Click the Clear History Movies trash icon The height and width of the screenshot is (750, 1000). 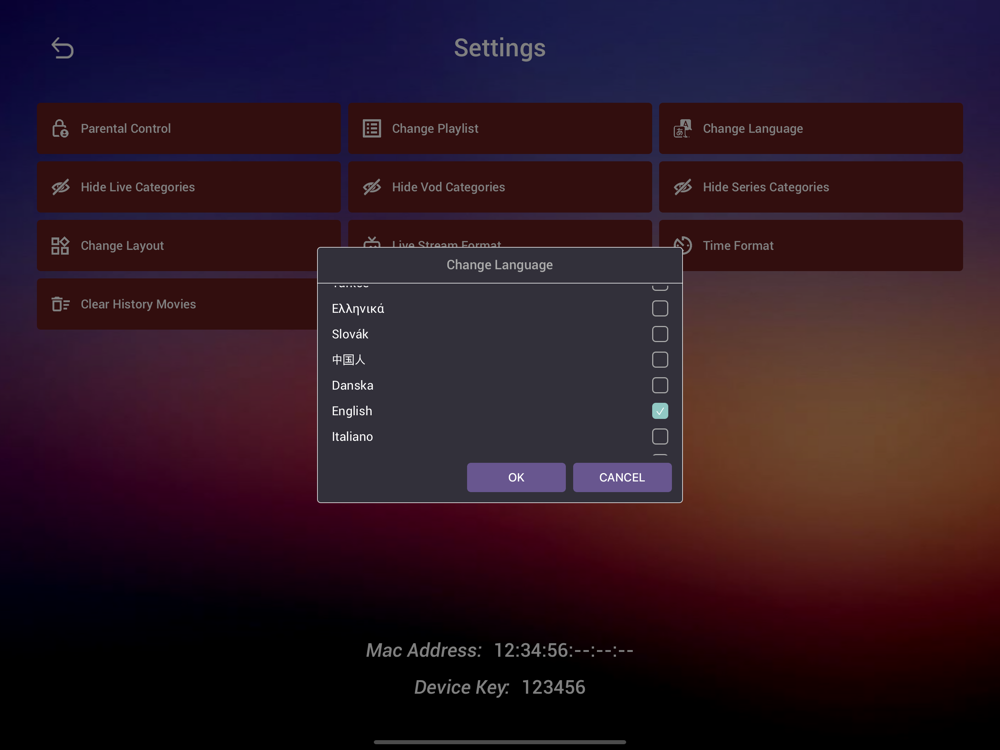point(60,304)
